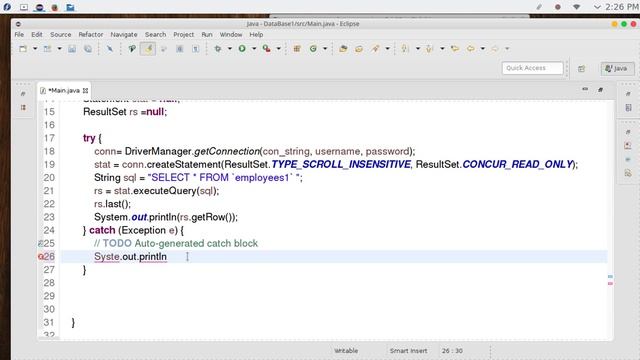
Task: Open the Project menu
Action: (184, 35)
